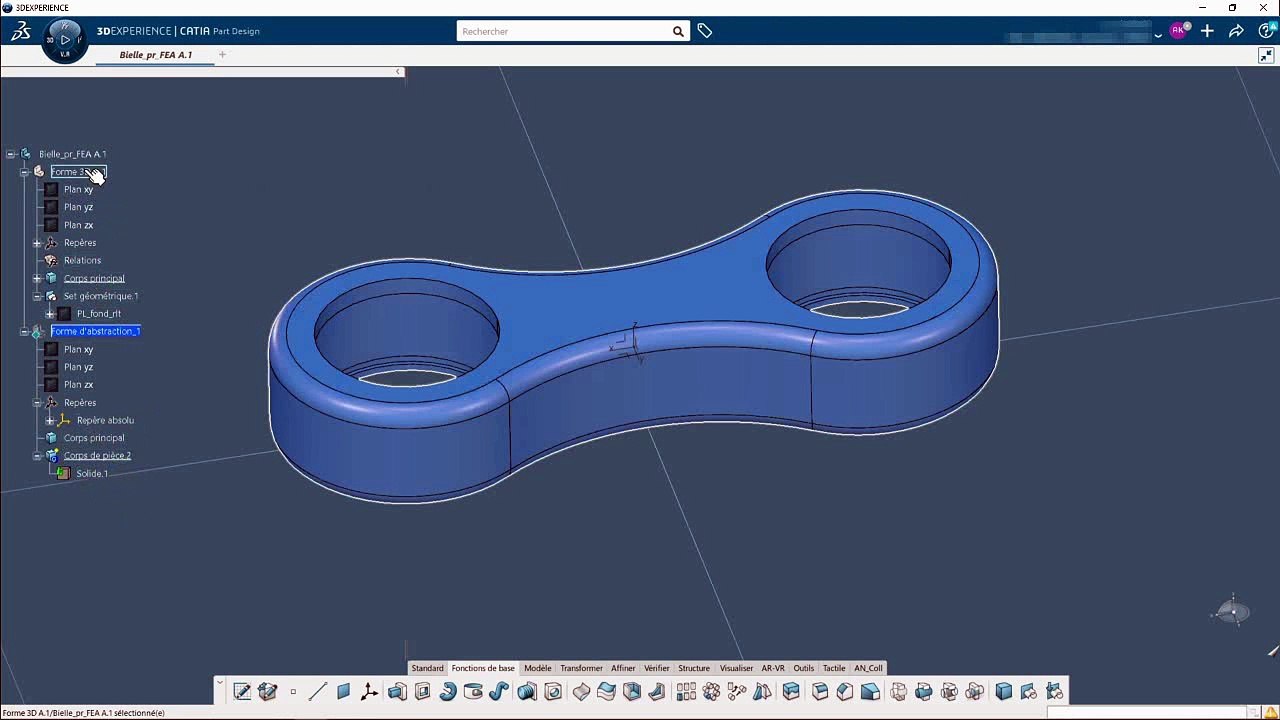This screenshot has height=720, width=1280.
Task: Activate the Pocket tool
Action: click(x=422, y=691)
